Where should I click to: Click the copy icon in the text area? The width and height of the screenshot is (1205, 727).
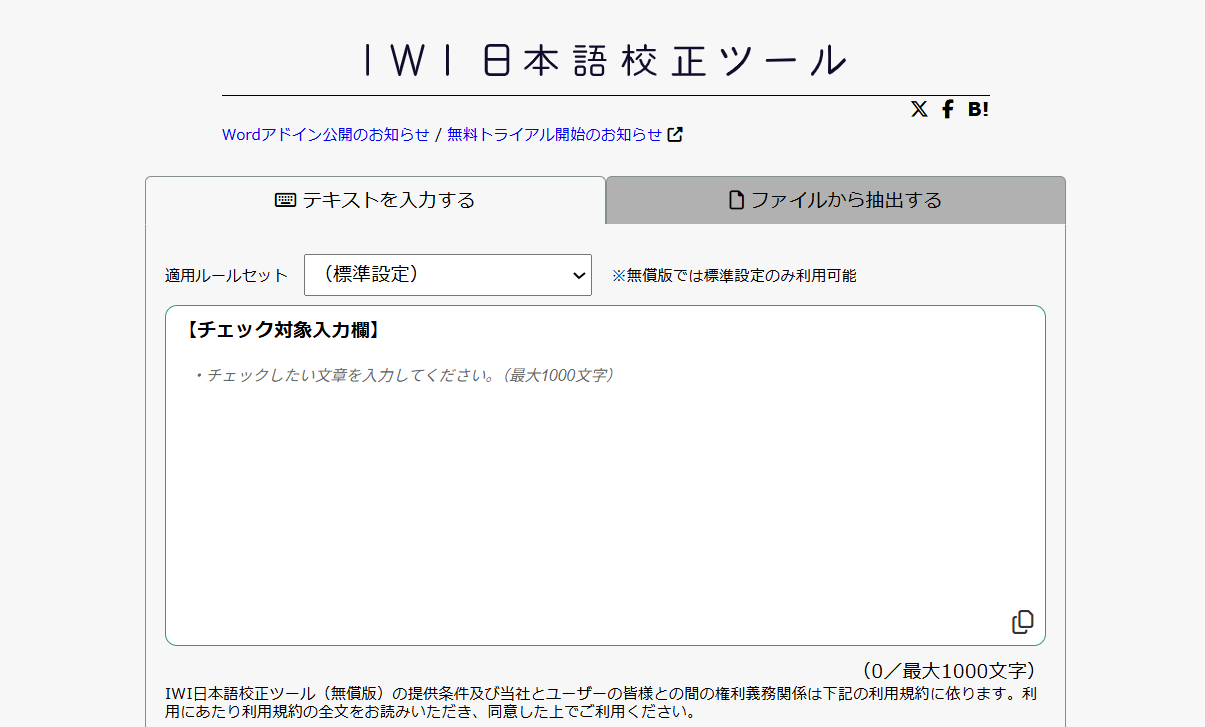(x=1022, y=622)
